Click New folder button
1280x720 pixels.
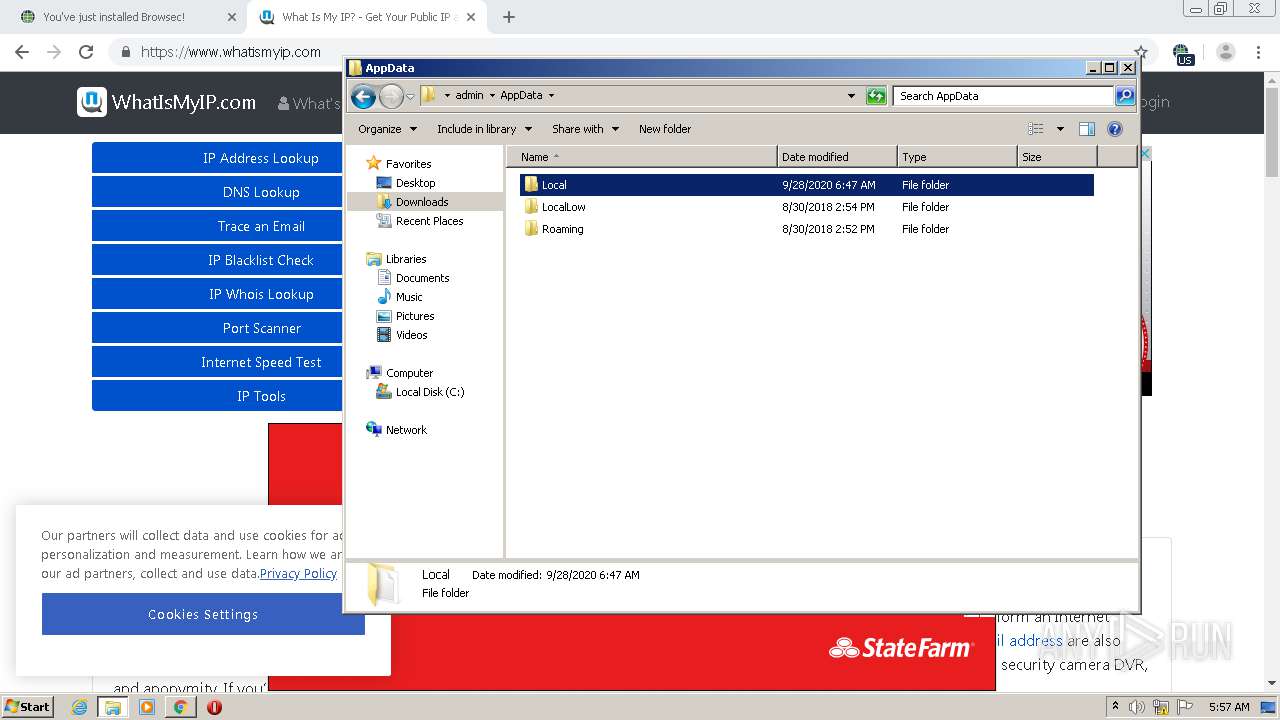[x=665, y=129]
